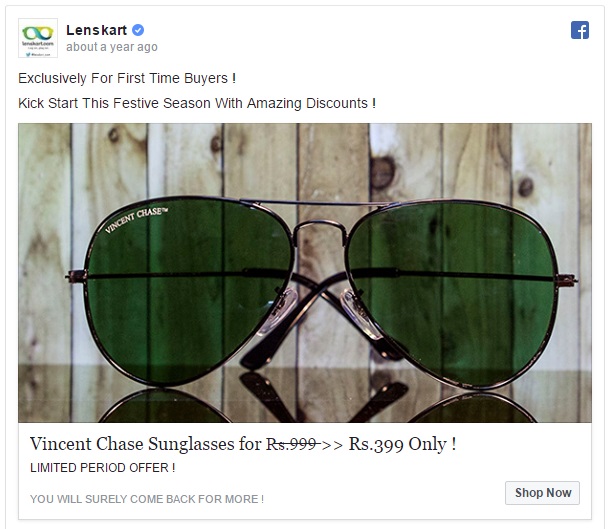Viewport: 610px width, 529px height.
Task: Click the 'Exclusively For First Time Buyers' text
Action: pos(127,78)
